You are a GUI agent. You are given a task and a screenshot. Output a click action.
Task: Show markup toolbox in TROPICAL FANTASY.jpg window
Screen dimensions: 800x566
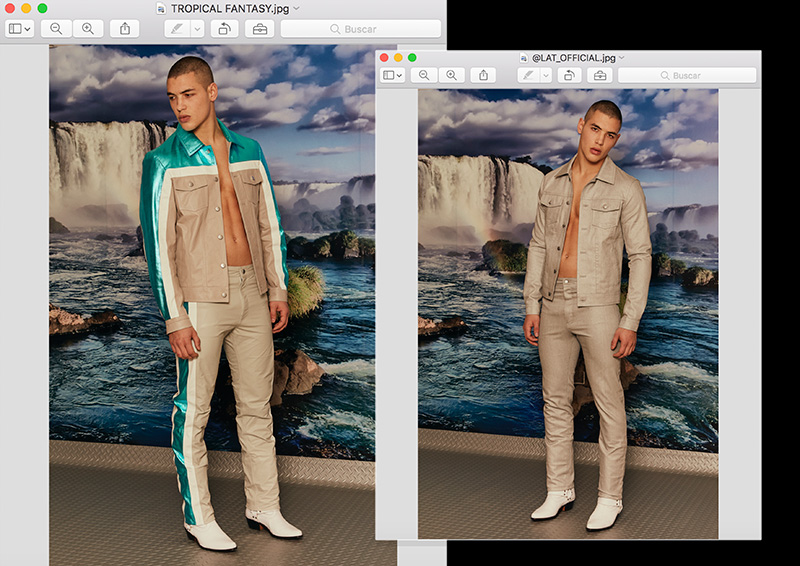260,29
